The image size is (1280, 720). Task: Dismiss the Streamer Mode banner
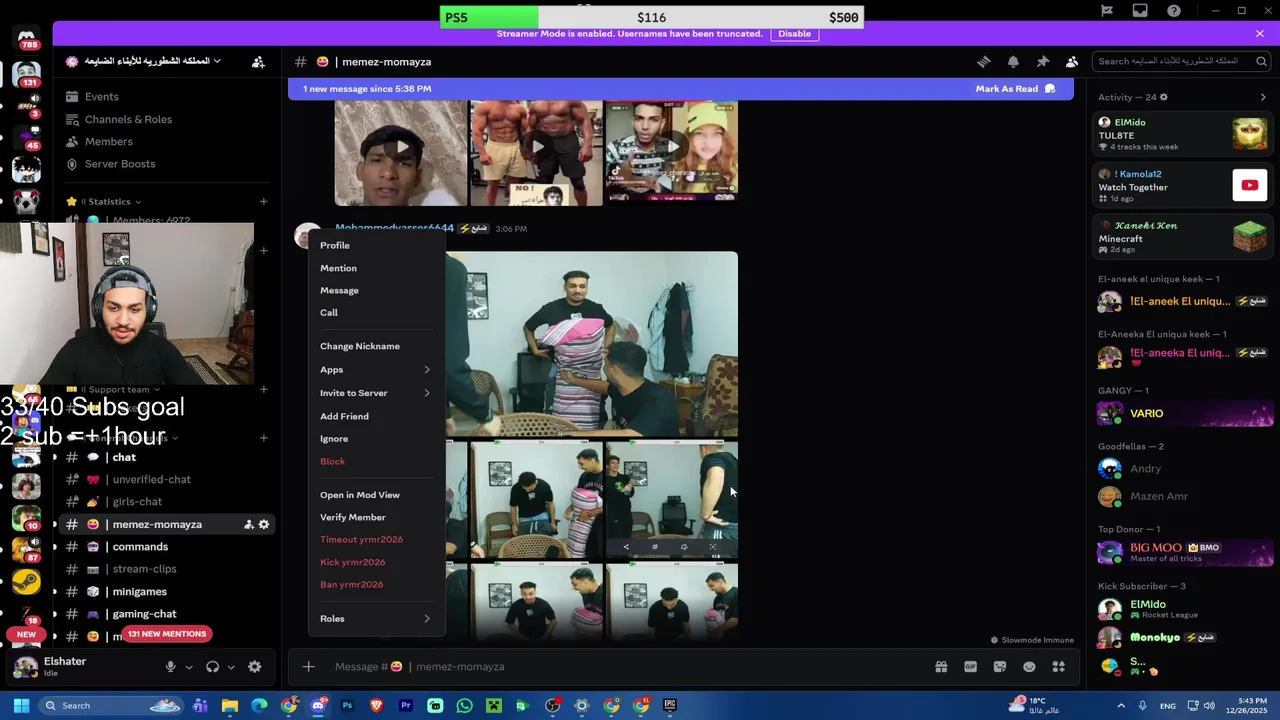click(1259, 34)
